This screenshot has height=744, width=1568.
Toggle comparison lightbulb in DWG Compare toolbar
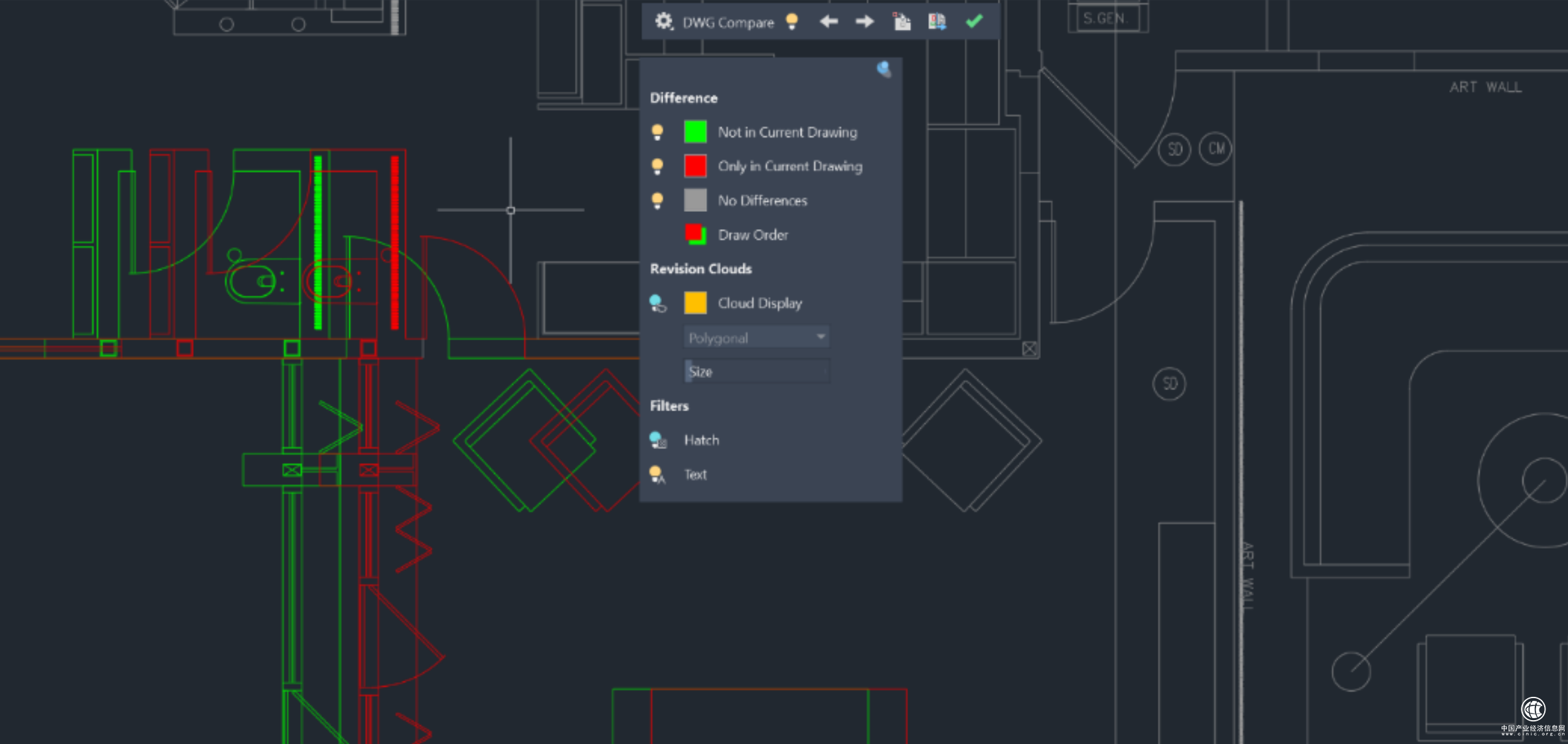pos(791,22)
